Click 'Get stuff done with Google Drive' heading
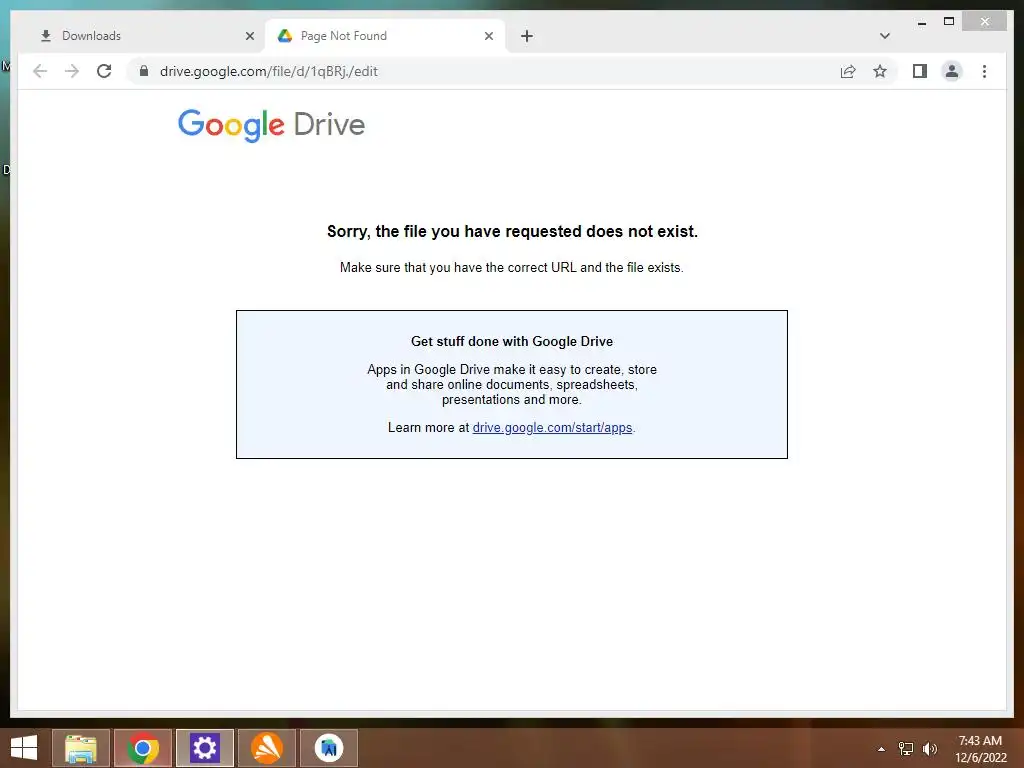The width and height of the screenshot is (1024, 768). [x=512, y=342]
